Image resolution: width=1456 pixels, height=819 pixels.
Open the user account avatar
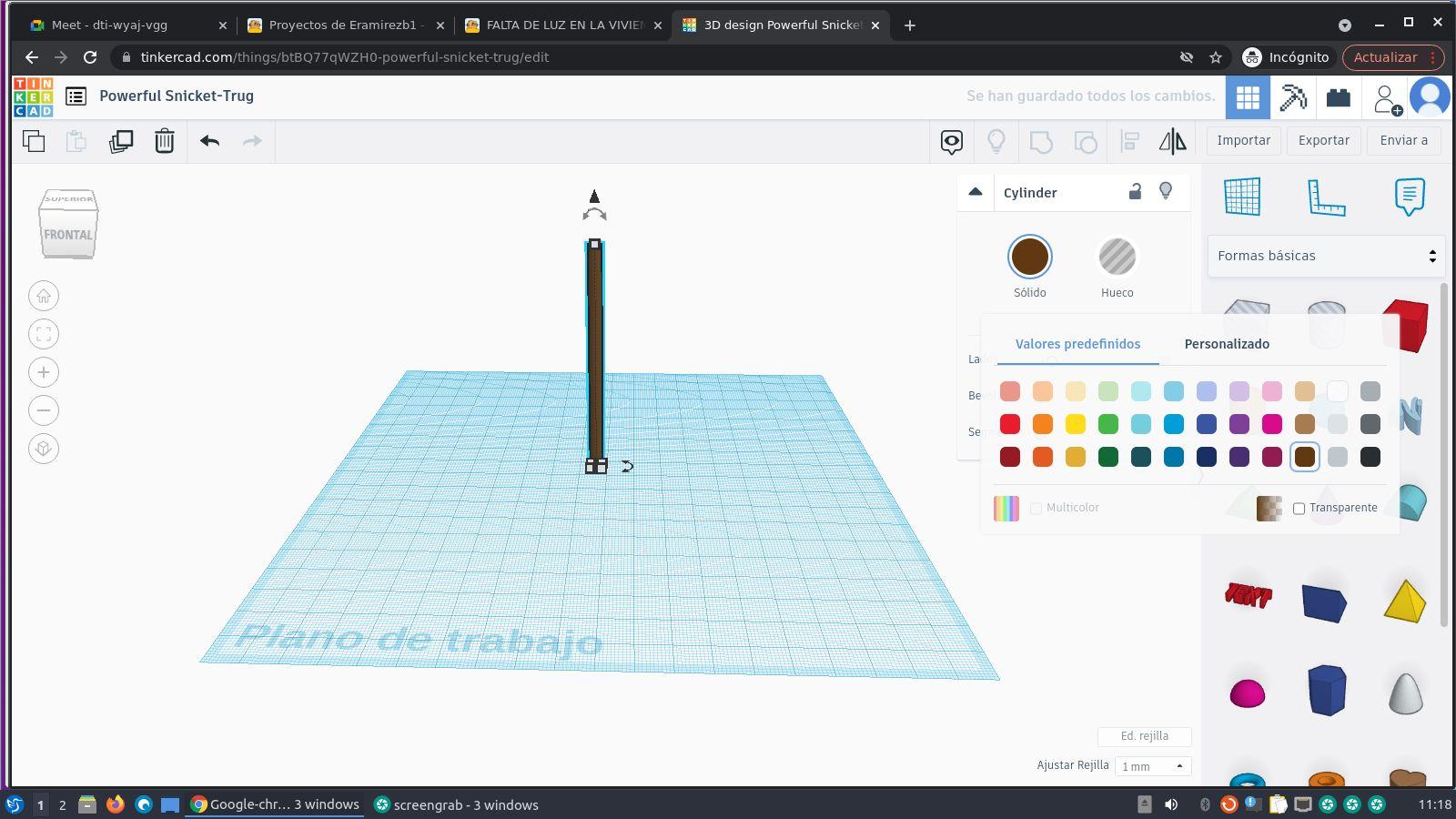1430,97
